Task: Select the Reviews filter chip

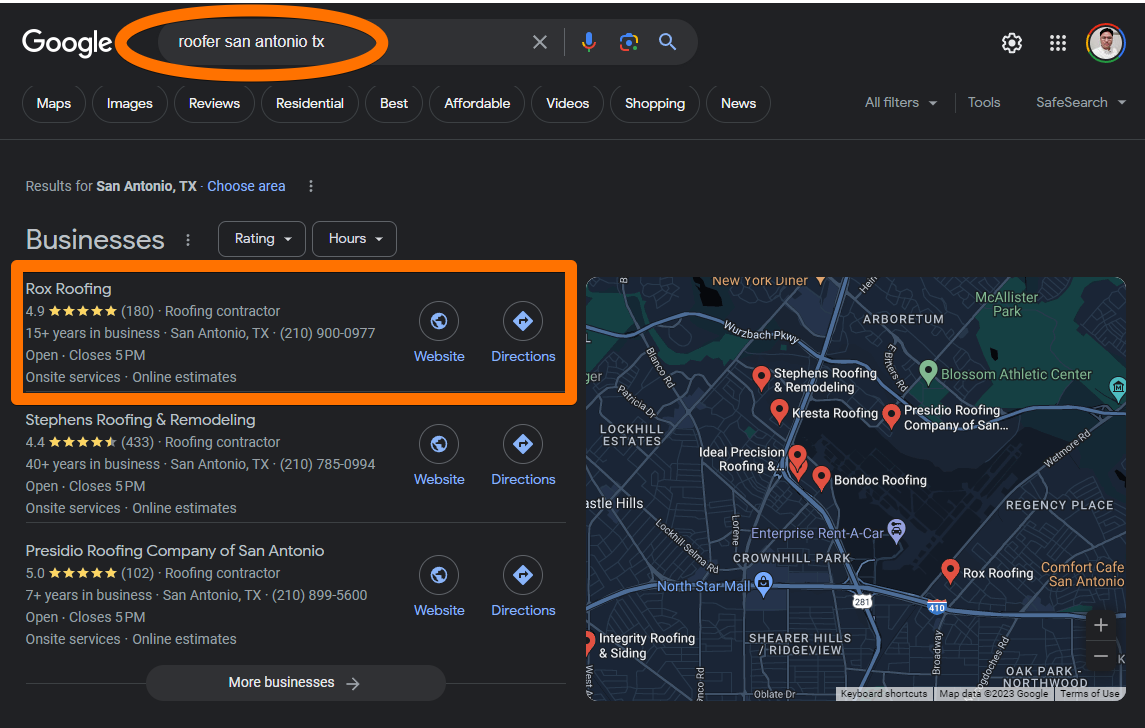Action: pos(214,104)
